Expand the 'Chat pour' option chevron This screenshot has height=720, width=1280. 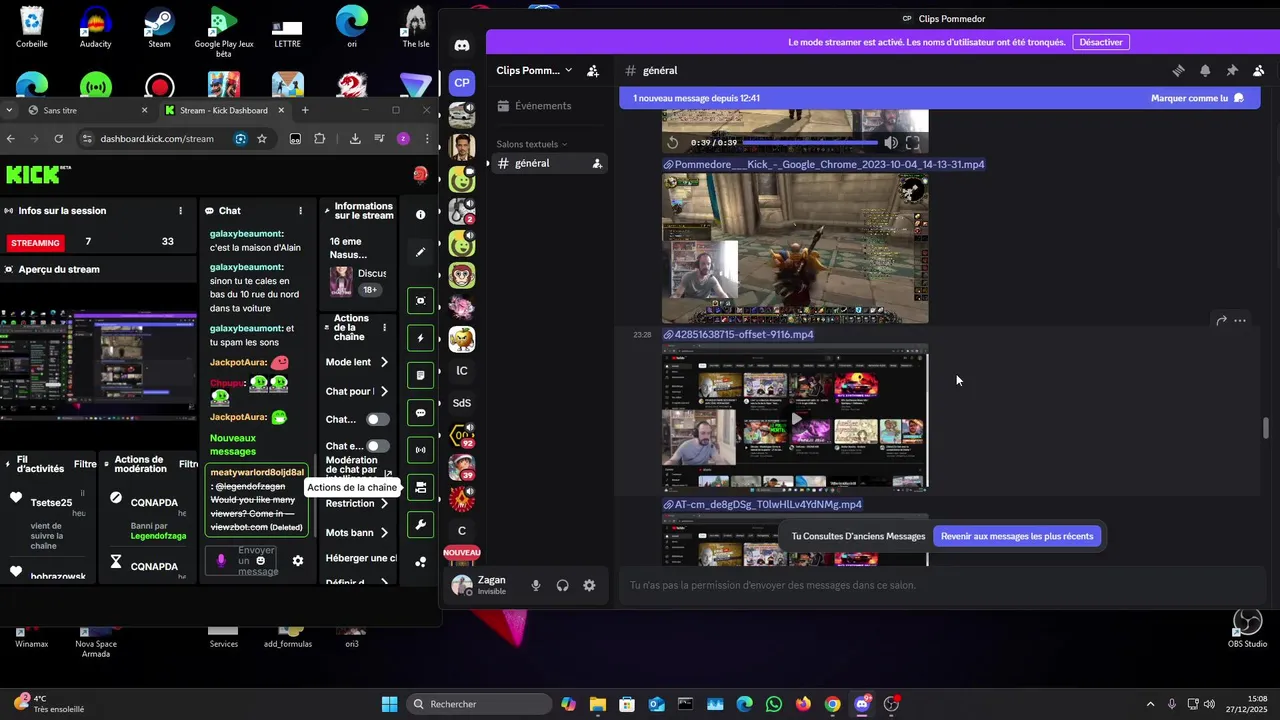point(384,391)
